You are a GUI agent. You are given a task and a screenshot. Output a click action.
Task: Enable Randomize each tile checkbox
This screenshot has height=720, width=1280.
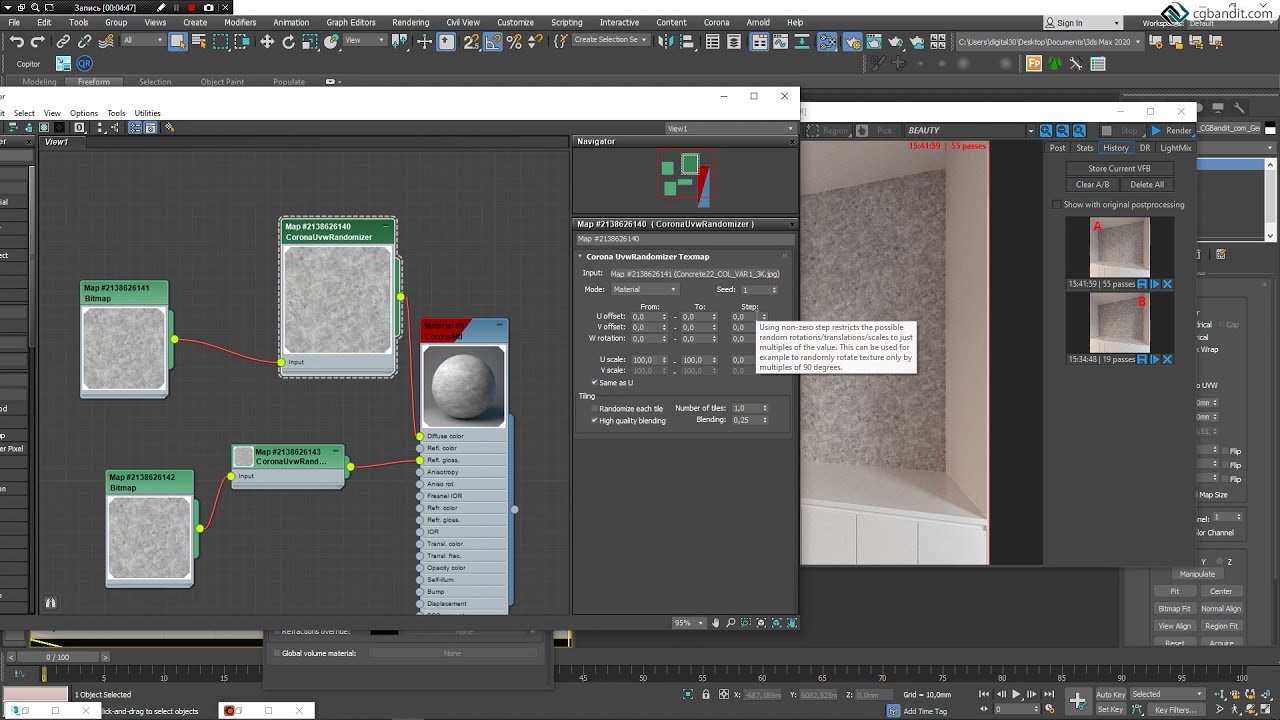tap(595, 408)
